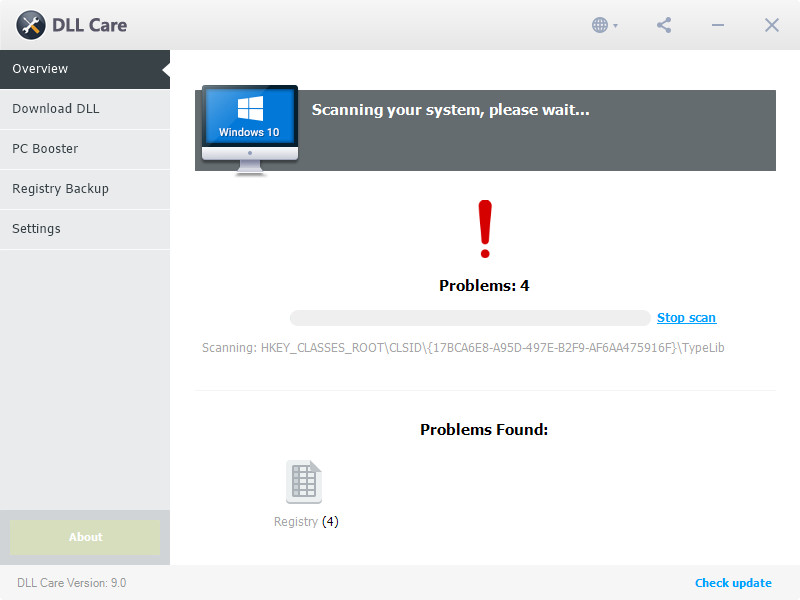Click the Registry (4) label
Viewport: 800px width, 600px height.
[306, 521]
